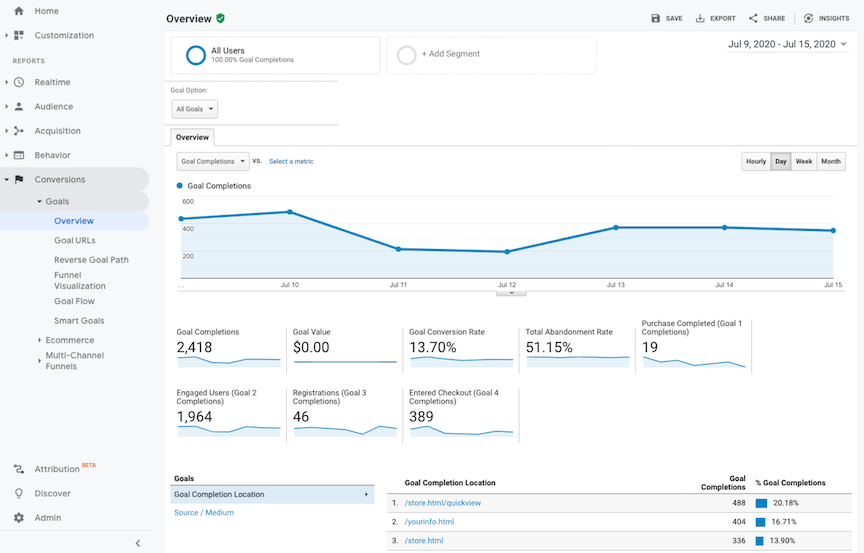Screen dimensions: 864x553
Task: Click the Goal Completions 2,418 sparkline card
Action: (x=229, y=348)
